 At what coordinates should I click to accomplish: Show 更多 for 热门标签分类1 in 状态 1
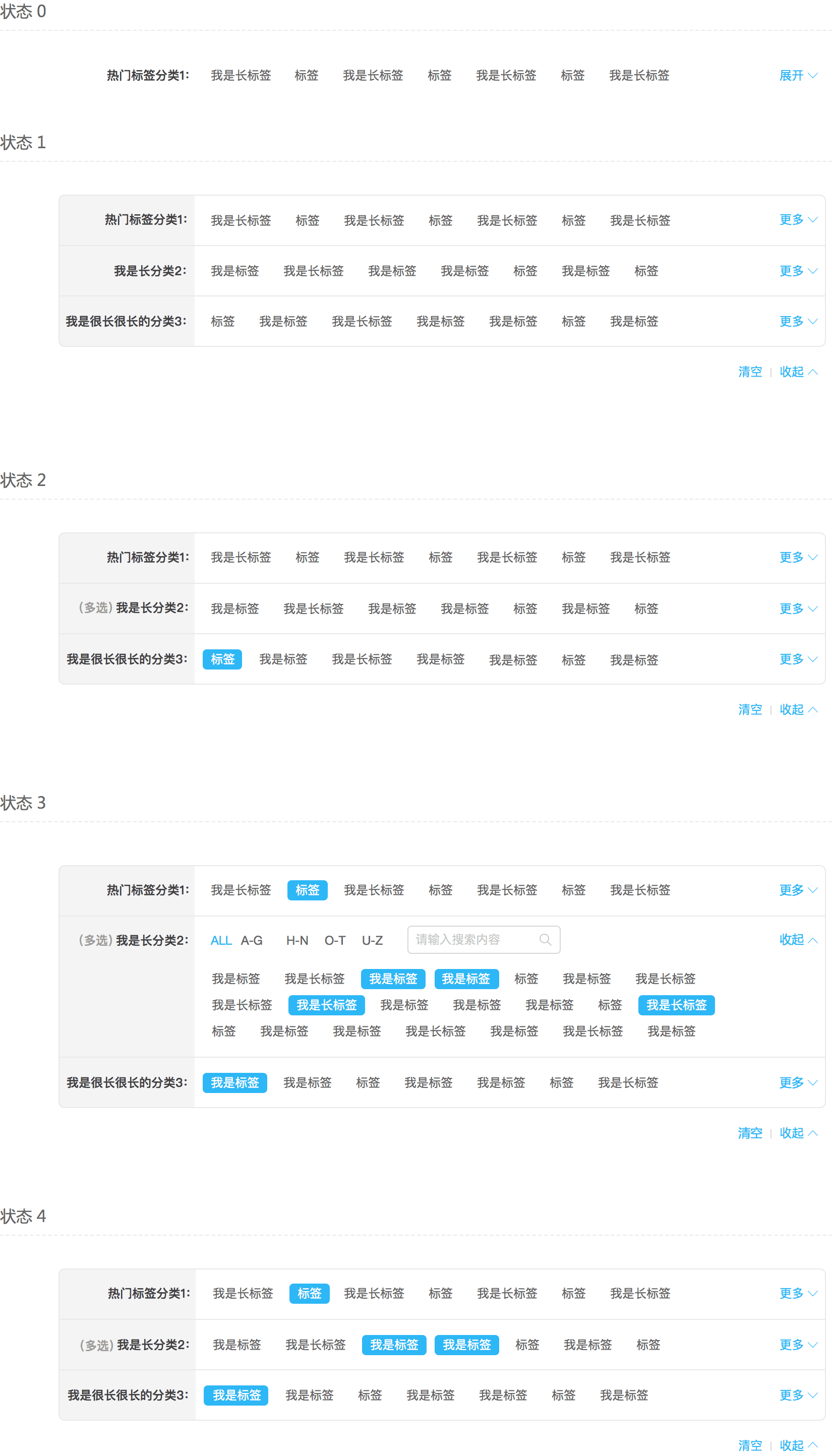coord(798,220)
